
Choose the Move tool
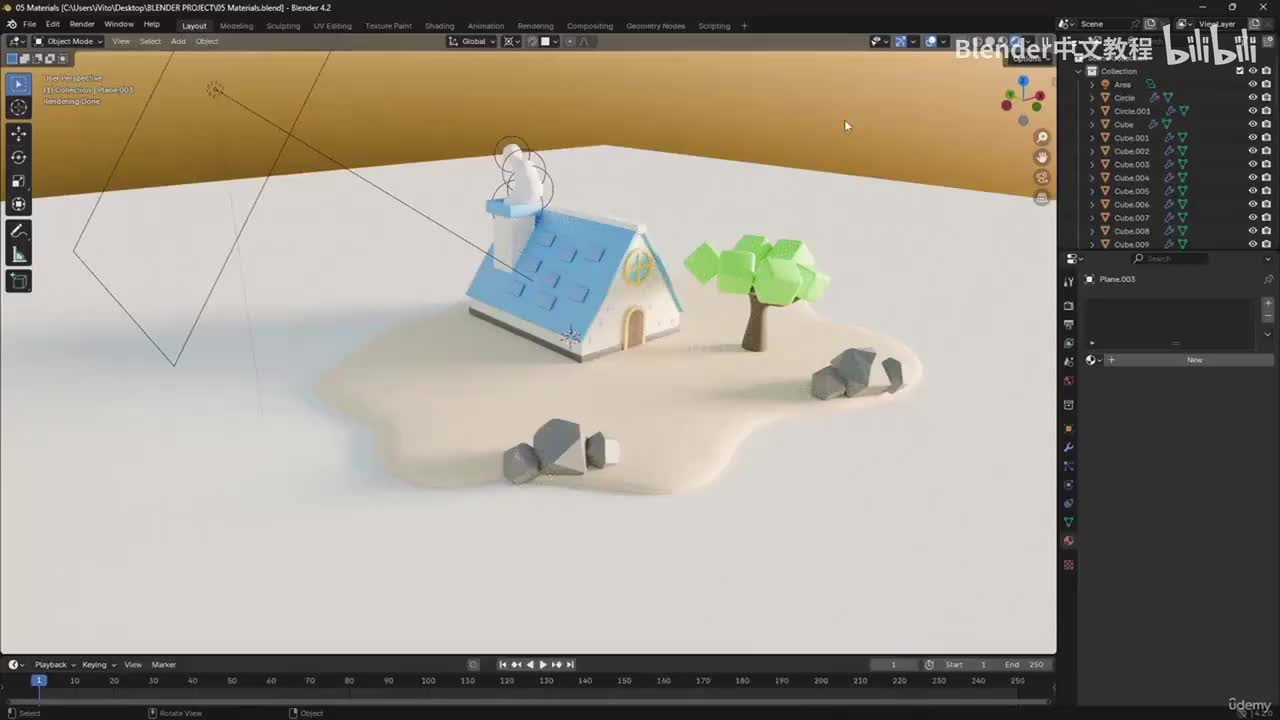coord(19,134)
